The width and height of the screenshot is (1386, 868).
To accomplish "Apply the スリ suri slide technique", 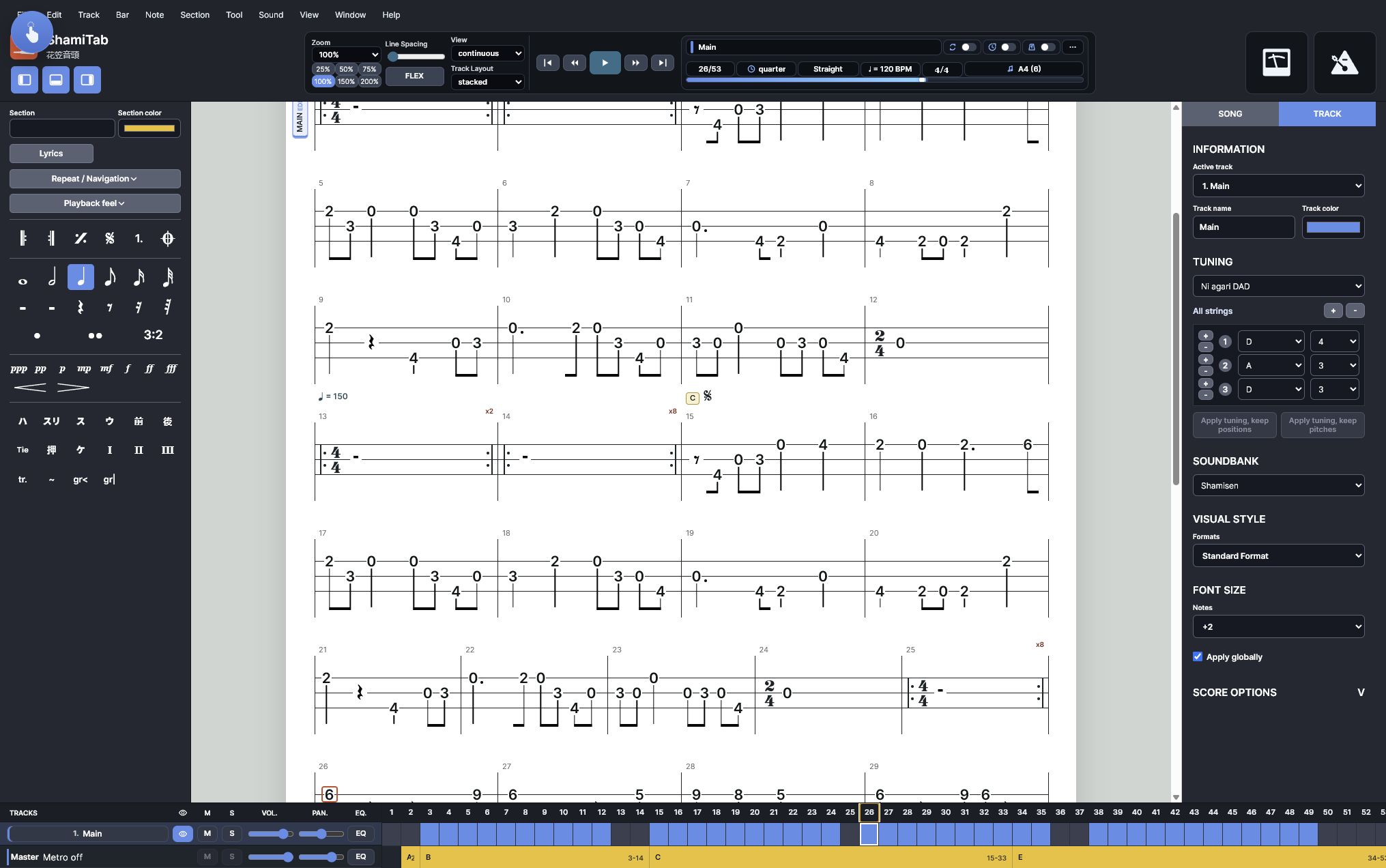I will pyautogui.click(x=52, y=422).
